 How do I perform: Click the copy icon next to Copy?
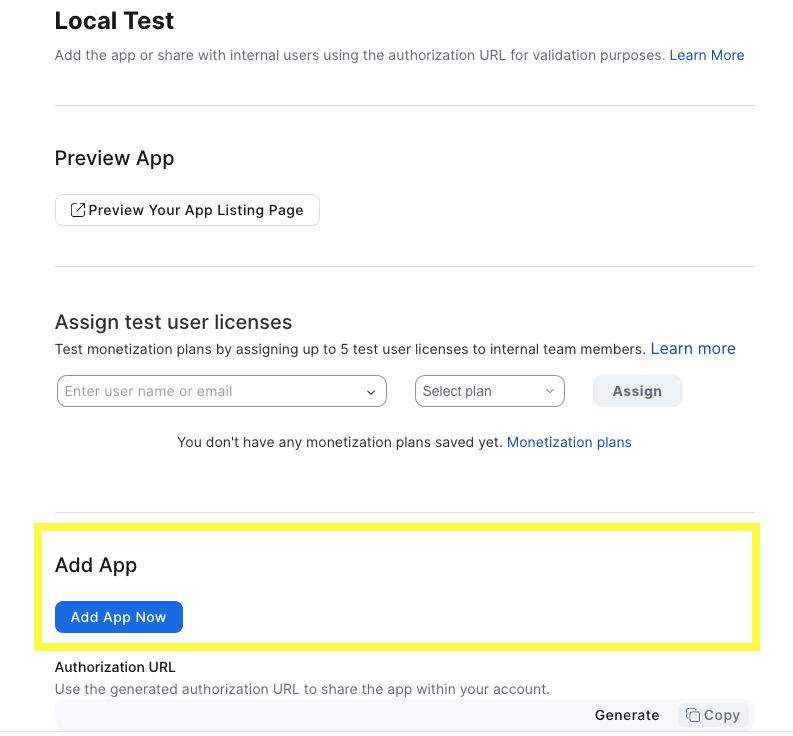click(x=693, y=715)
